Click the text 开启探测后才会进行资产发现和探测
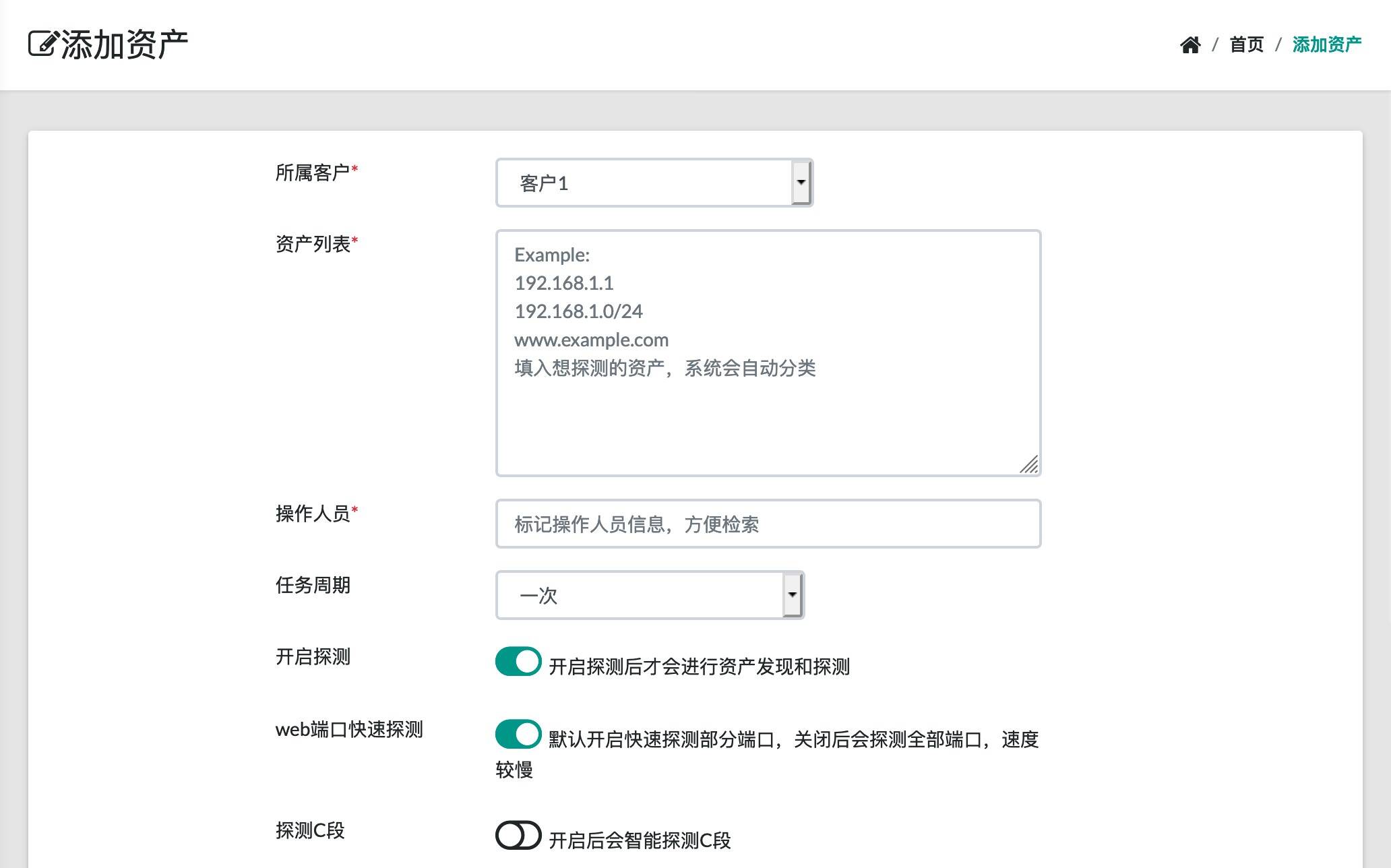Screen dimensions: 1391x868 tap(699, 666)
